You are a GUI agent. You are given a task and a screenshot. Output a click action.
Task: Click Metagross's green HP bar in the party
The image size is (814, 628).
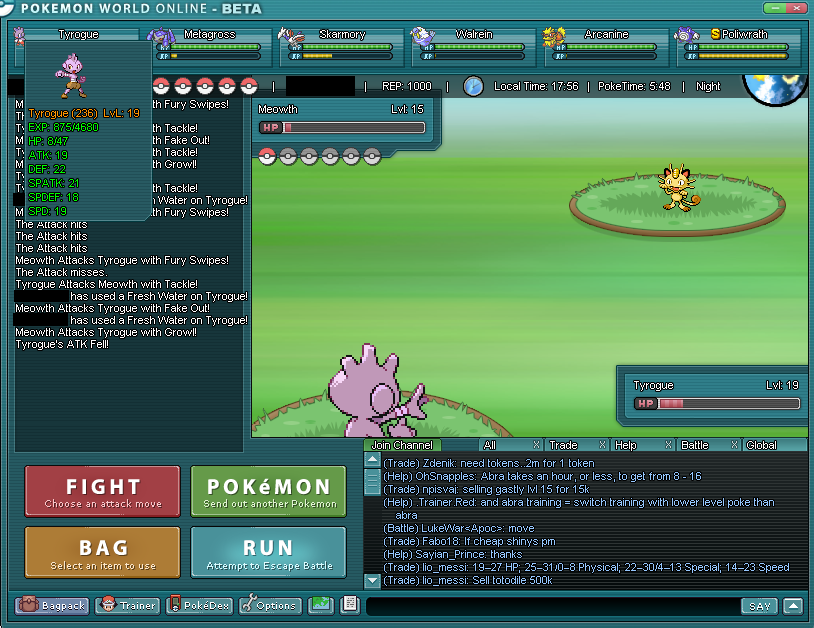pyautogui.click(x=210, y=47)
